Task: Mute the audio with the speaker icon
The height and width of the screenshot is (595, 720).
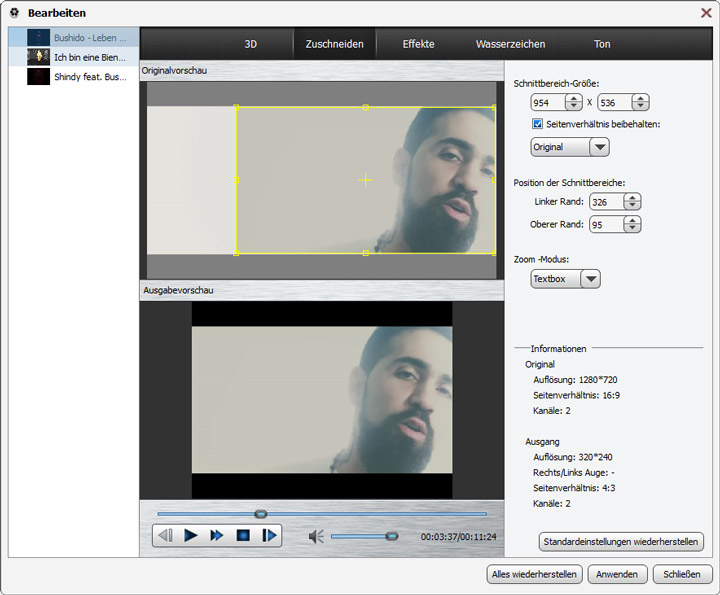Action: [316, 536]
